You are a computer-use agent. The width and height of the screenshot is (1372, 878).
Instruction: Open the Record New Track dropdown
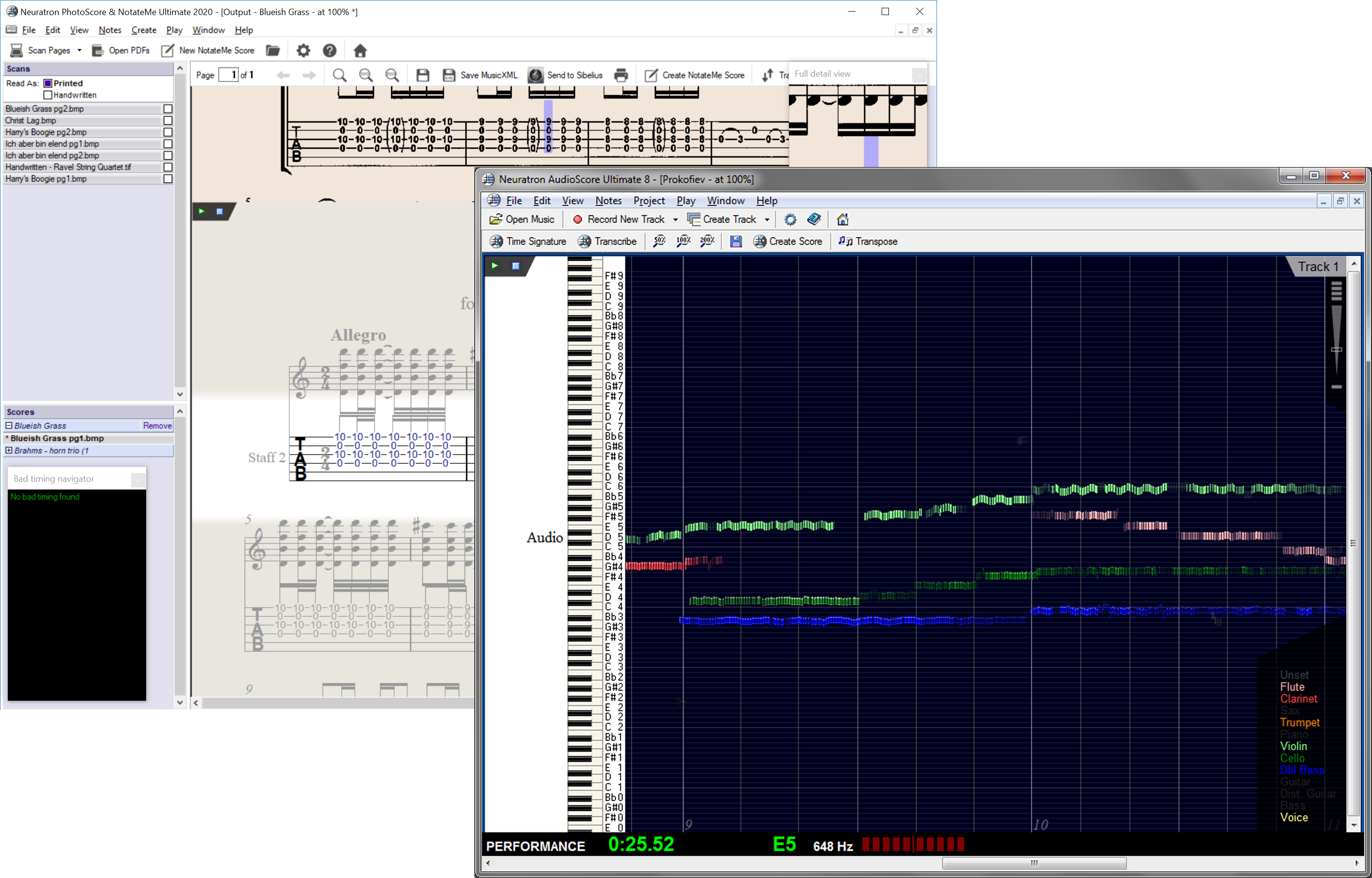click(675, 219)
